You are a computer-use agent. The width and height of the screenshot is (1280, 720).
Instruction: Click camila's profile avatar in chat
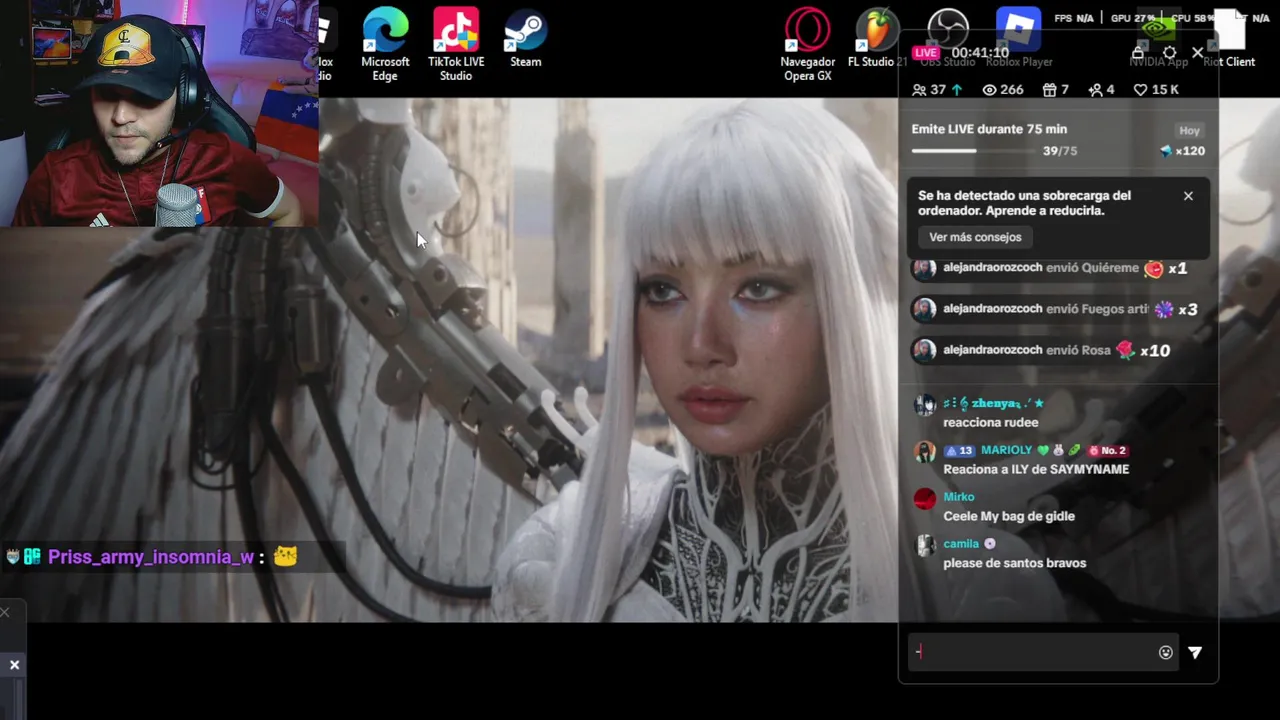(925, 545)
